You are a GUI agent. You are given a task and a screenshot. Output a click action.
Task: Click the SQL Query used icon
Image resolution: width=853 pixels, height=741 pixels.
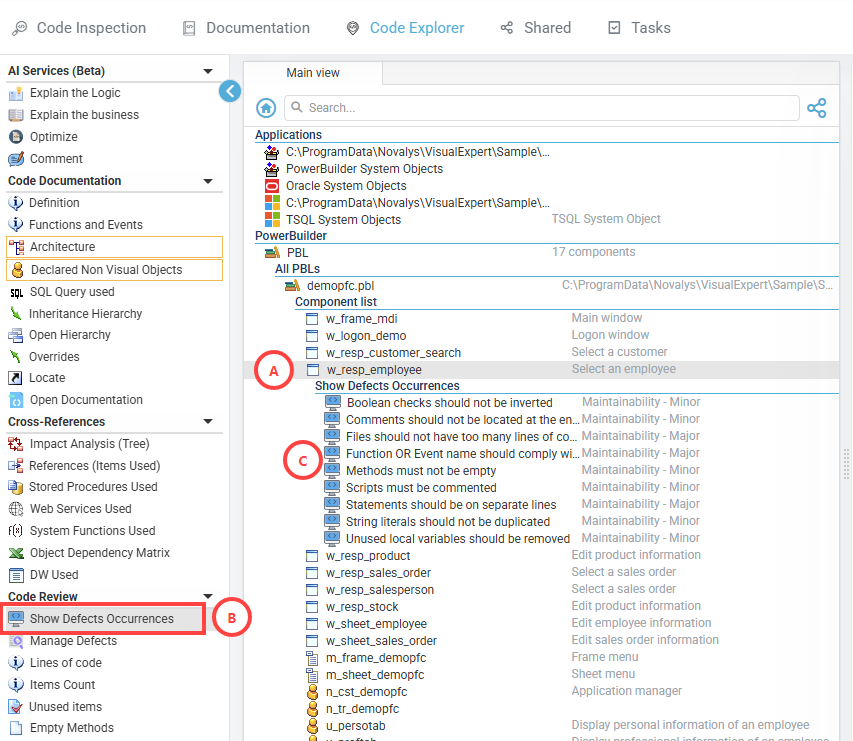(x=16, y=293)
